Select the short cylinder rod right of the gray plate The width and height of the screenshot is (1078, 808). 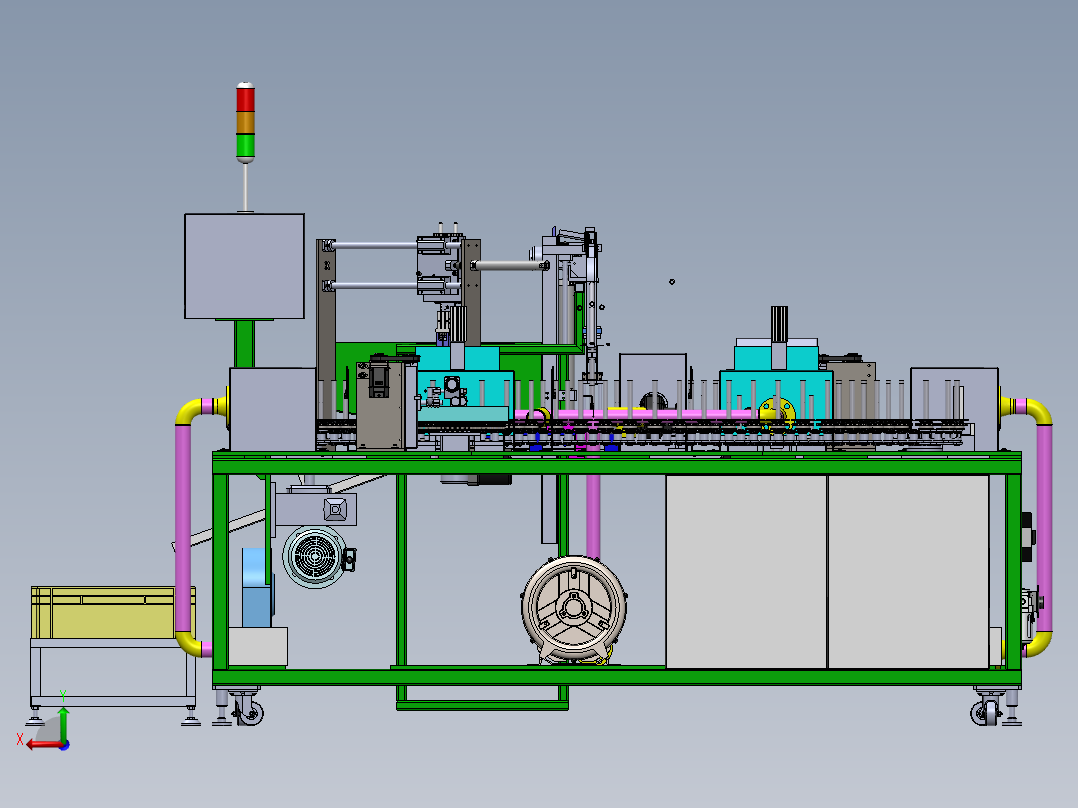(509, 265)
